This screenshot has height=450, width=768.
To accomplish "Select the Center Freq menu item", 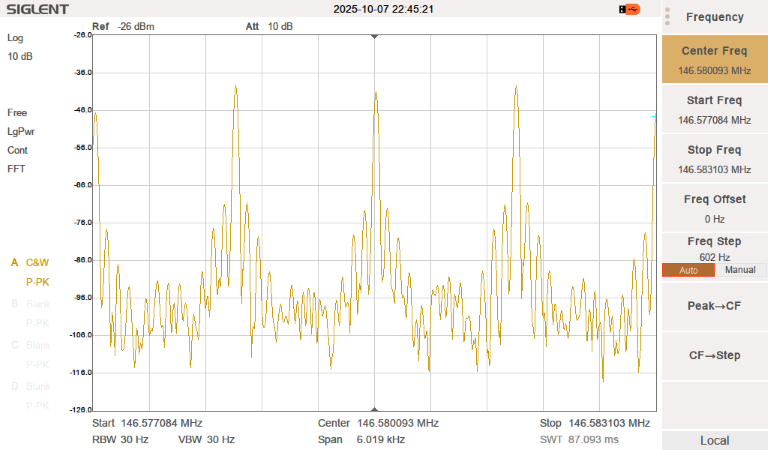I will (714, 59).
